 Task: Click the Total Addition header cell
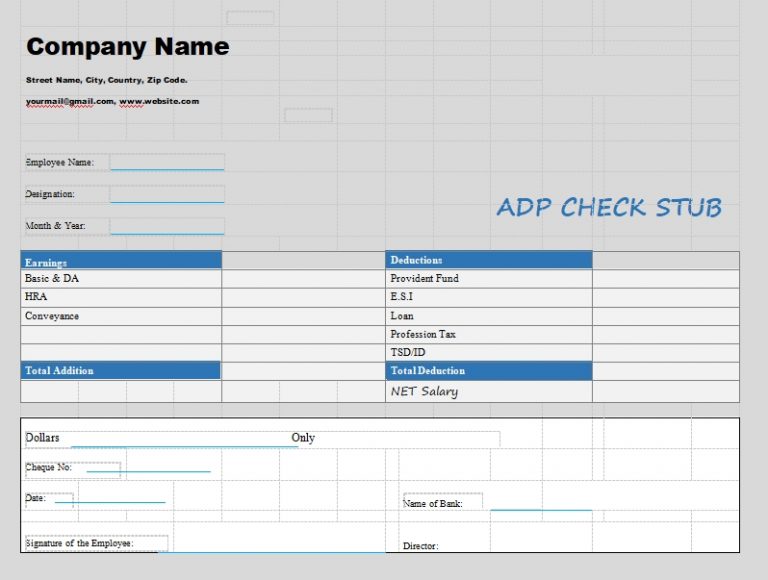tap(121, 371)
